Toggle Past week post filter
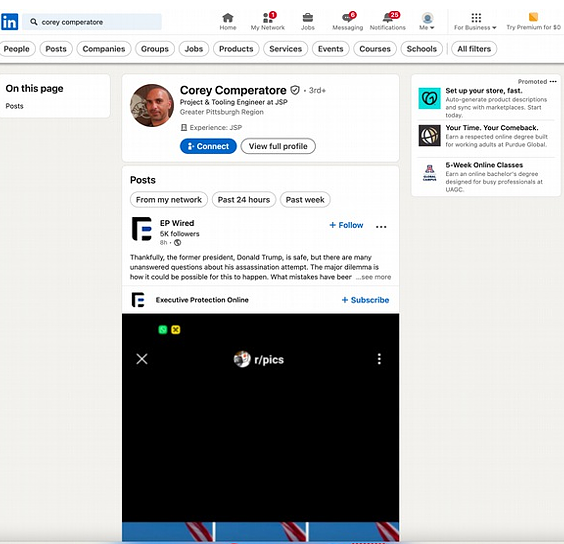The height and width of the screenshot is (544, 564). pos(305,200)
